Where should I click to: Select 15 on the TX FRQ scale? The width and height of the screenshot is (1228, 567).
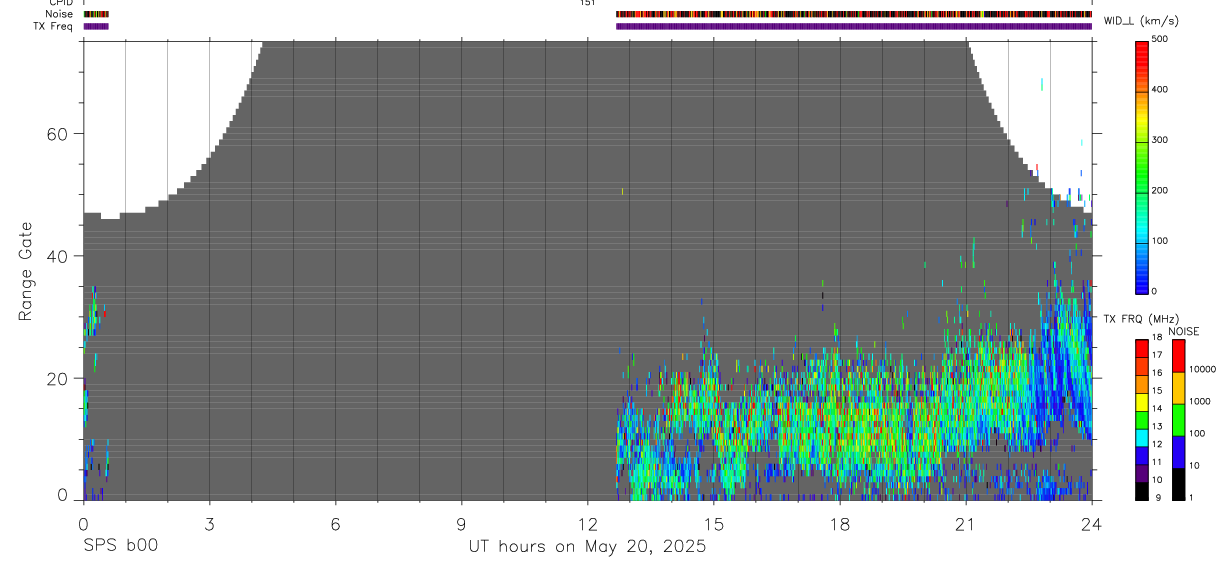(x=1157, y=391)
